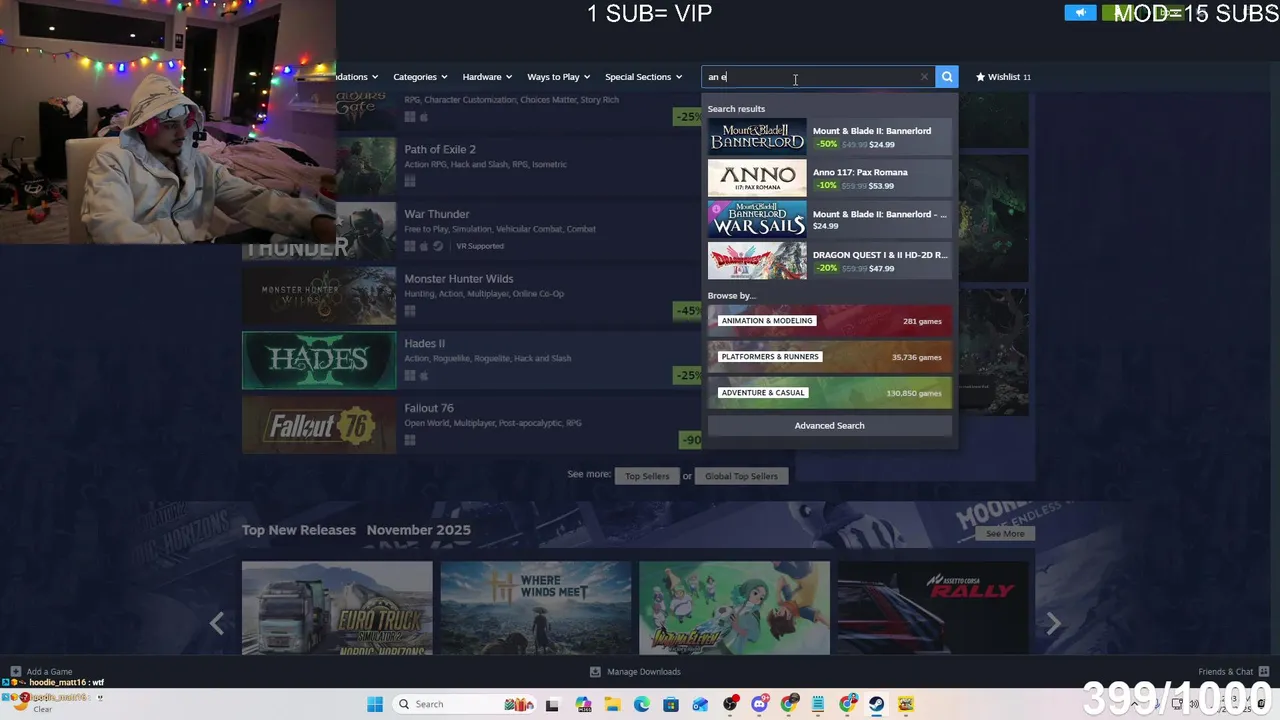Image resolution: width=1280 pixels, height=720 pixels.
Task: Open the Ways to Play dropdown
Action: 559,77
